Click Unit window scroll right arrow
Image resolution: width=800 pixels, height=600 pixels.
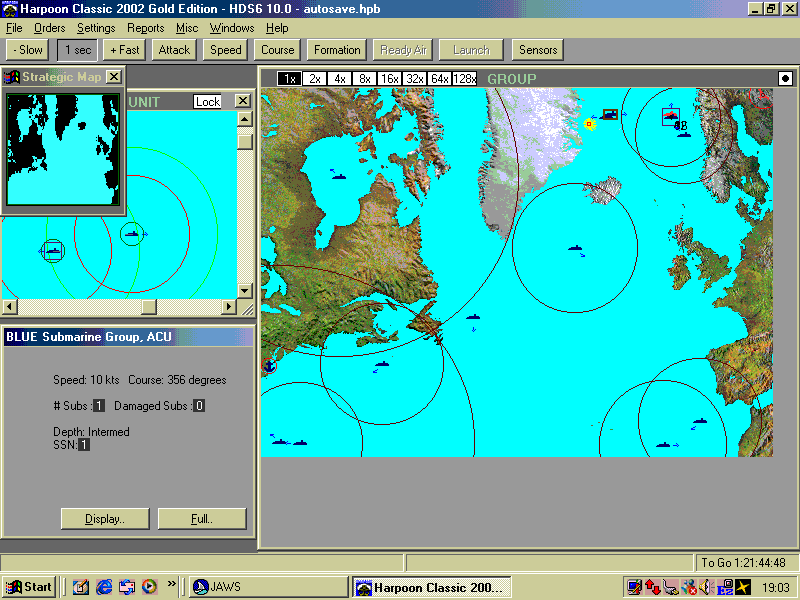pos(229,307)
